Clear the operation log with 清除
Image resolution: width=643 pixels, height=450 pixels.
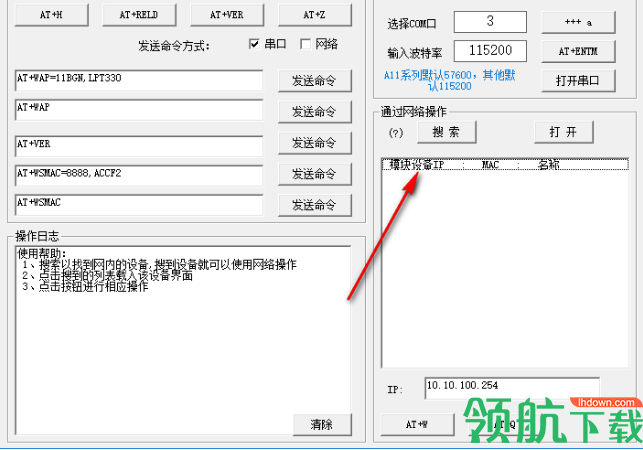click(322, 425)
